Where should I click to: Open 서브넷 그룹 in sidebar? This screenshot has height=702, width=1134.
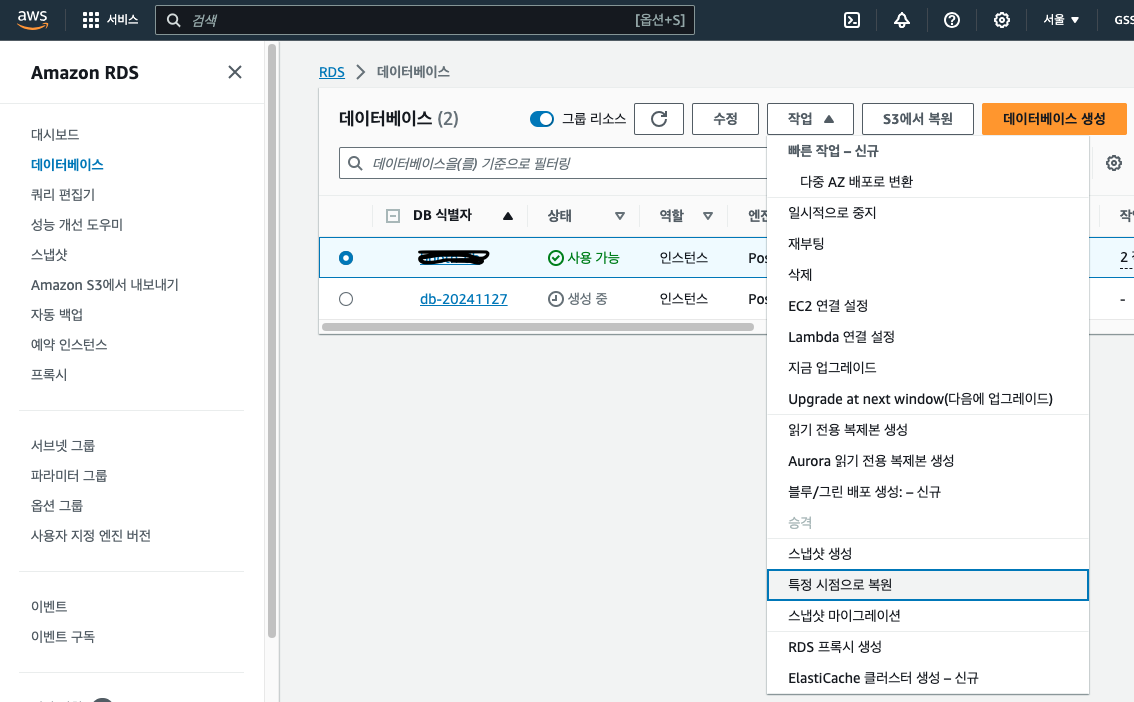(63, 445)
